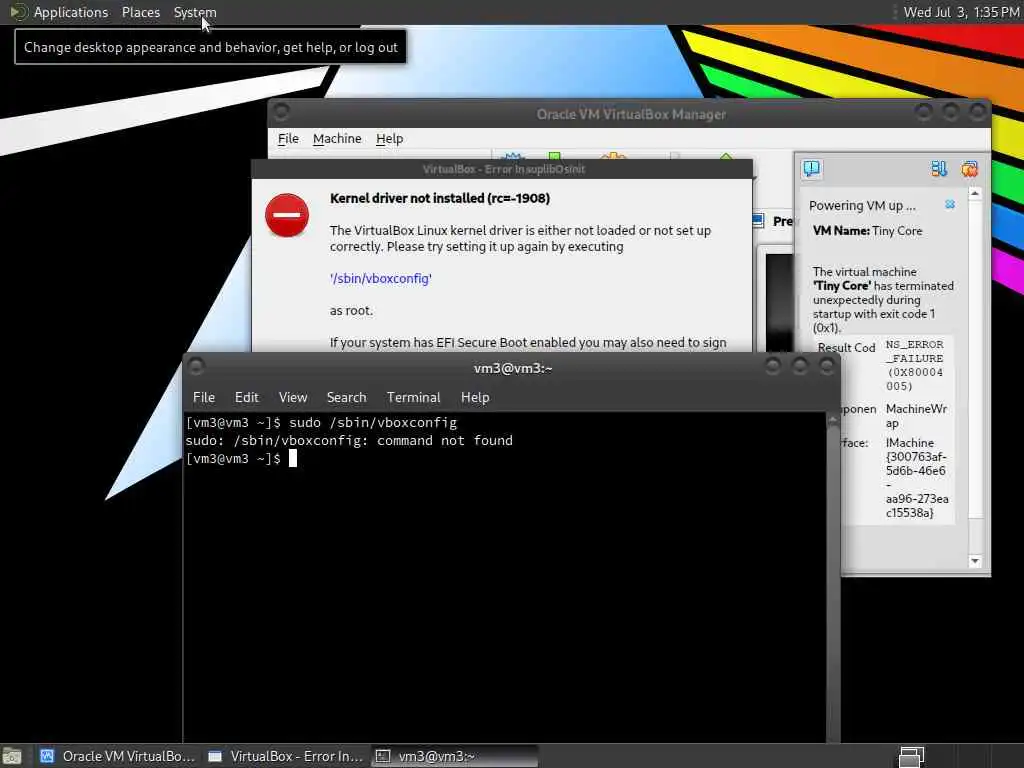Click the delete finished notifications icon
The image size is (1024, 768).
(x=969, y=169)
